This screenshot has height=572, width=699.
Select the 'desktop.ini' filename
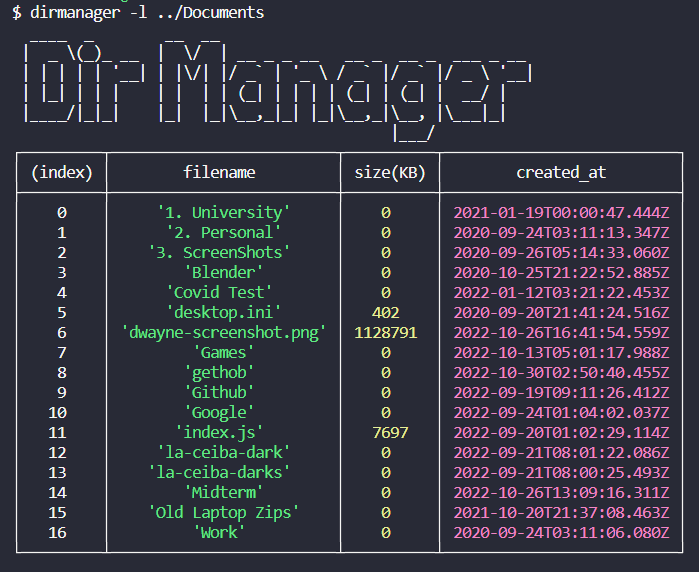223,313
